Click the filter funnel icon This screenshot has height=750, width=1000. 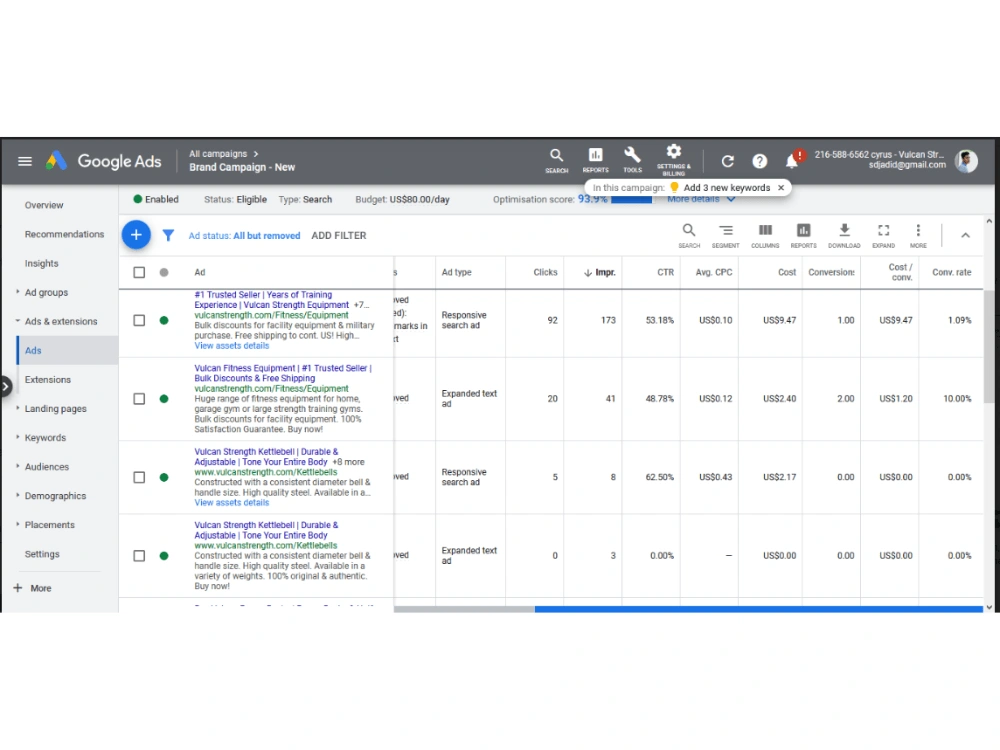[168, 235]
